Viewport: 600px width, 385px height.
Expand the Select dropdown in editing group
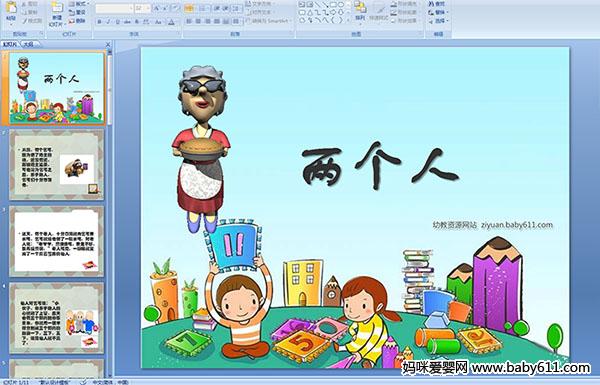coord(438,21)
